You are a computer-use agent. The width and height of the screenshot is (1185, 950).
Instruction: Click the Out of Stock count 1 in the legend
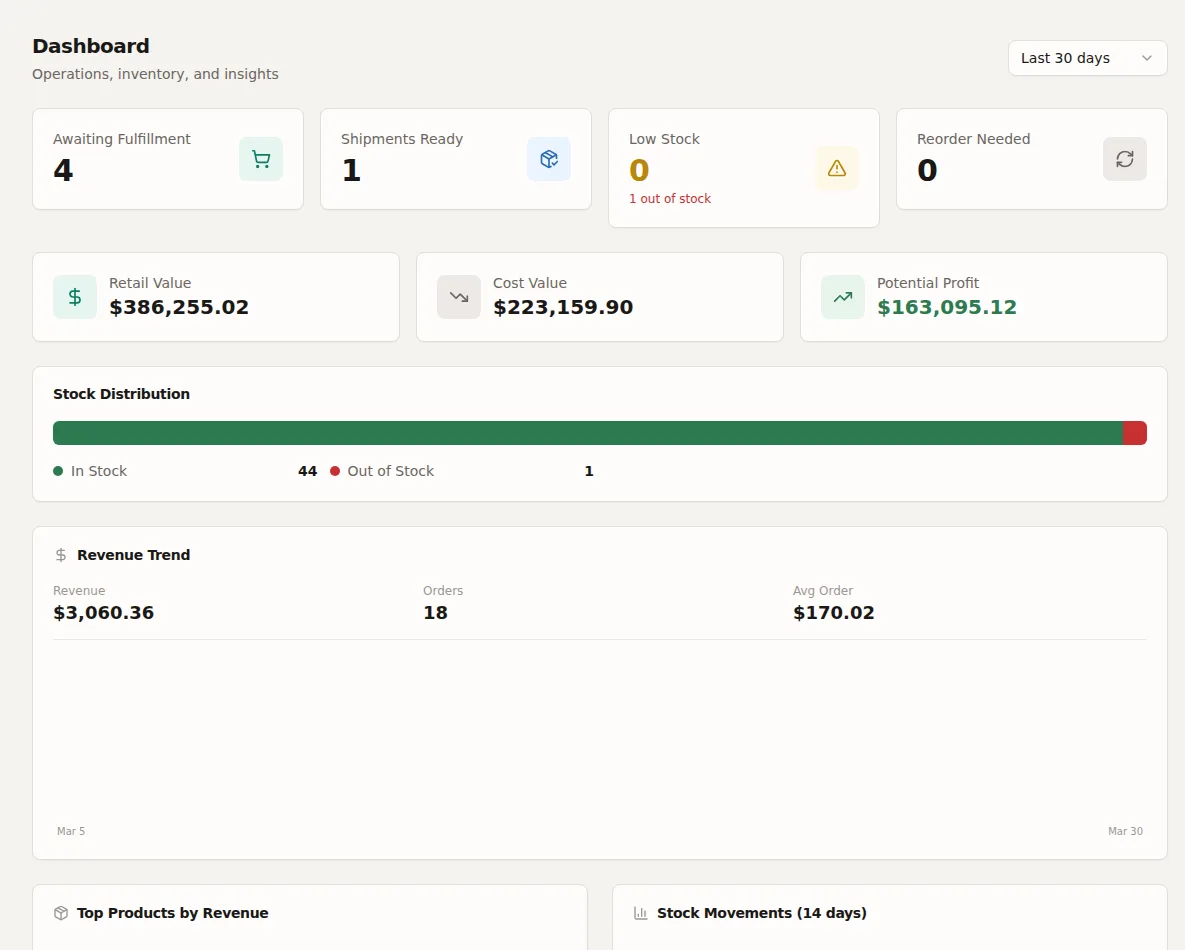(589, 471)
